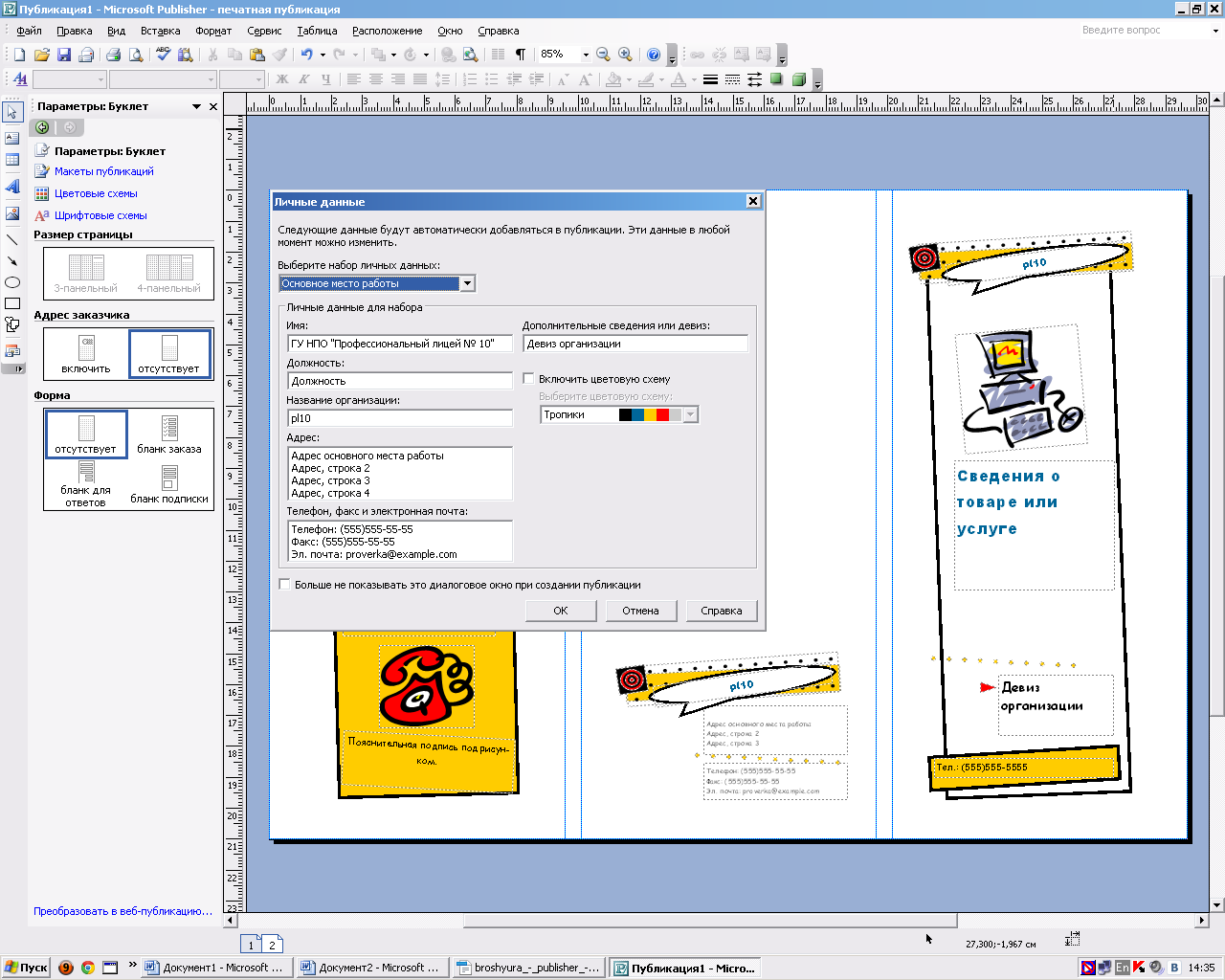Open the Файл menu
The height and width of the screenshot is (980, 1225).
[29, 31]
